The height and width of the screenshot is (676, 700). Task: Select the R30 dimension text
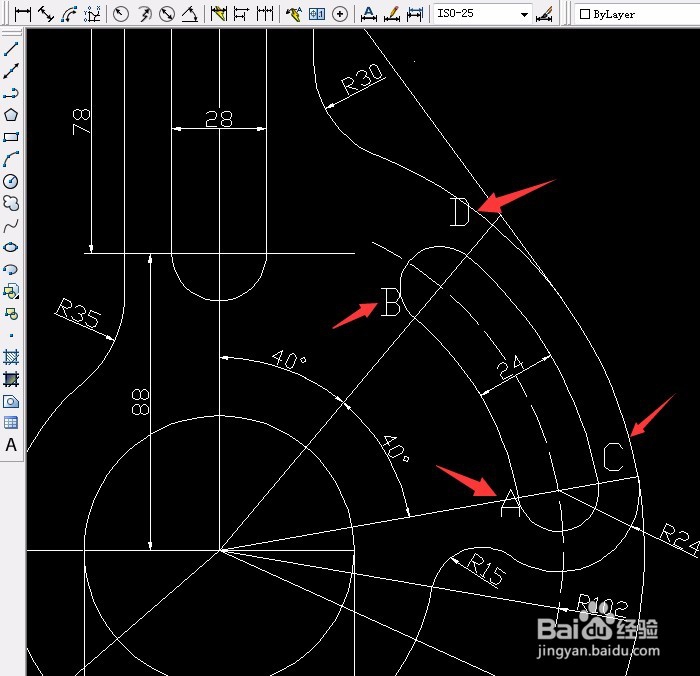(x=362, y=79)
